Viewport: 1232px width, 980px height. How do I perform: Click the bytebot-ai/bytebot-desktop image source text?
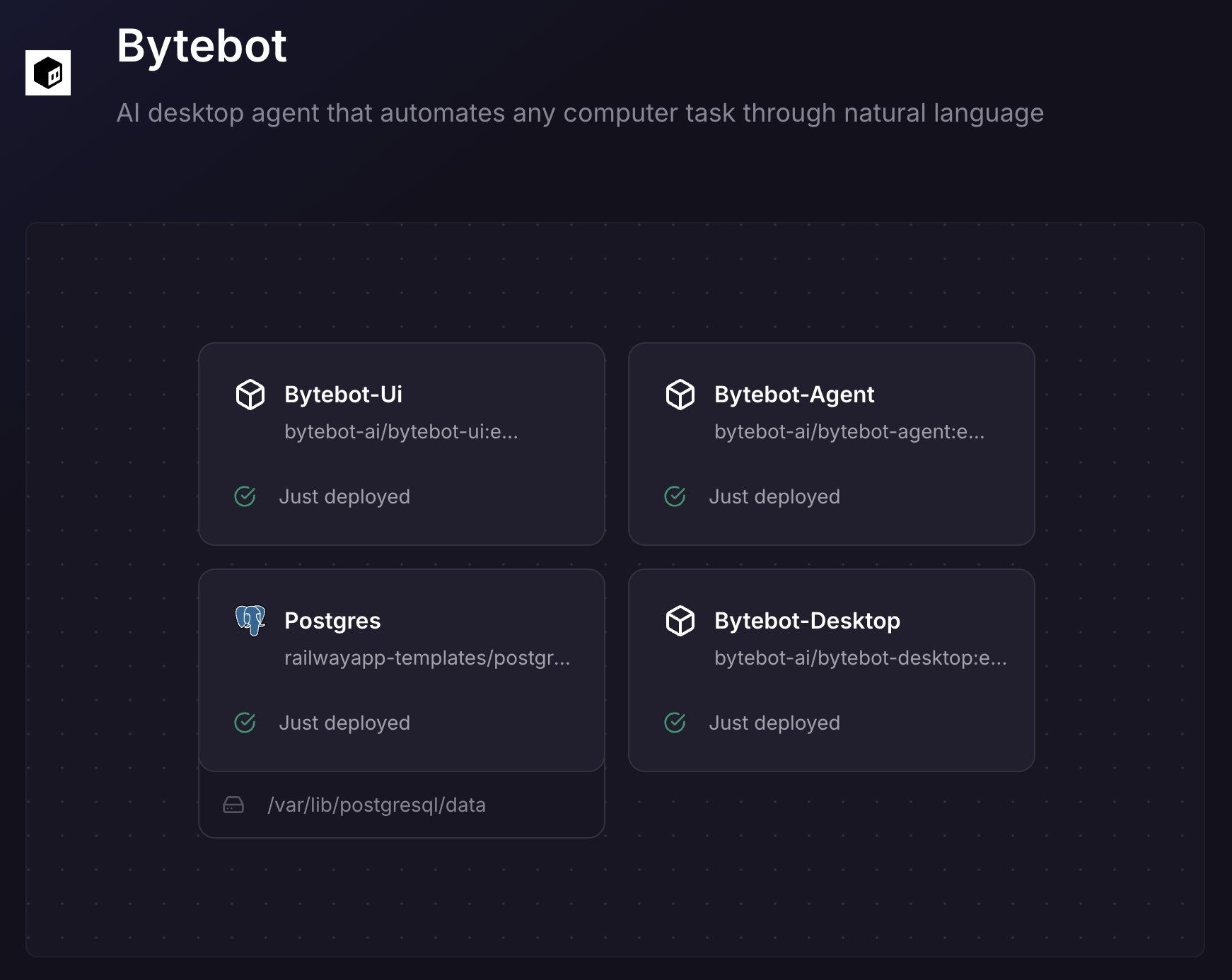860,658
